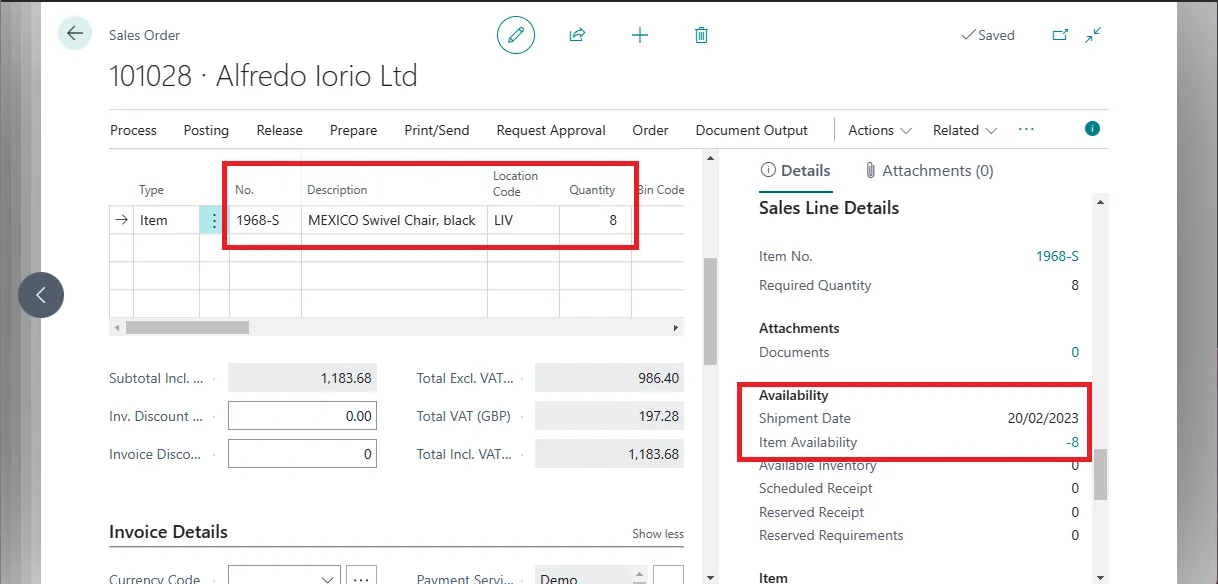This screenshot has height=584, width=1218.
Task: Switch to the Attachments (0) tab
Action: point(929,171)
